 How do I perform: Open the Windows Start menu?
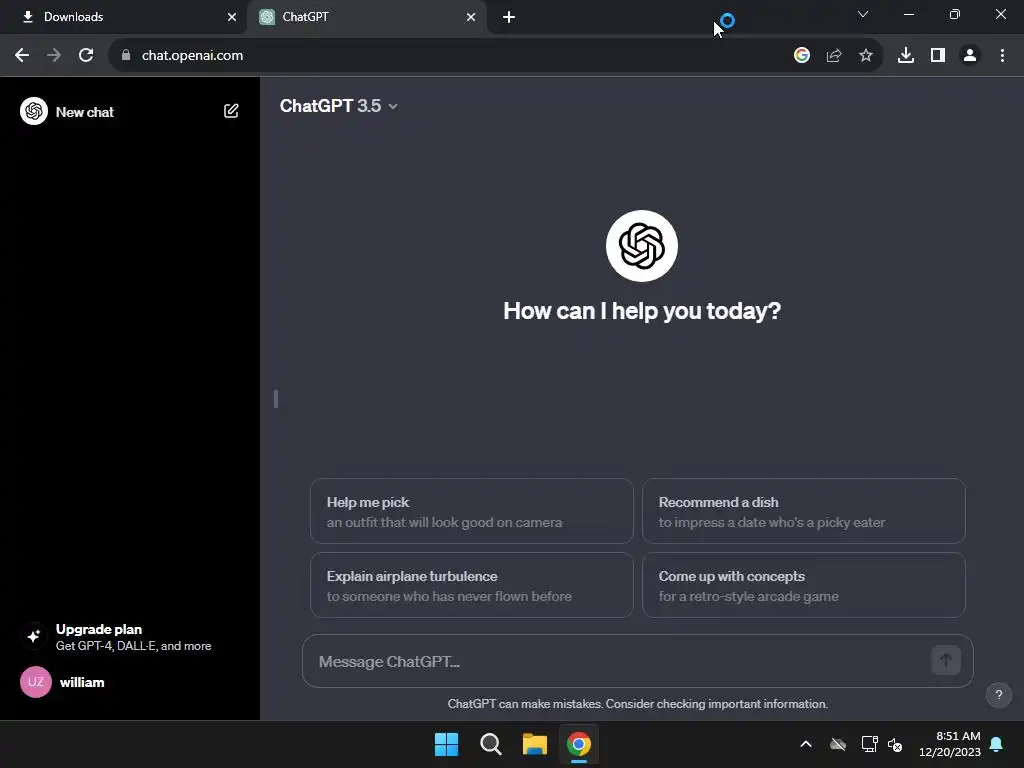447,744
